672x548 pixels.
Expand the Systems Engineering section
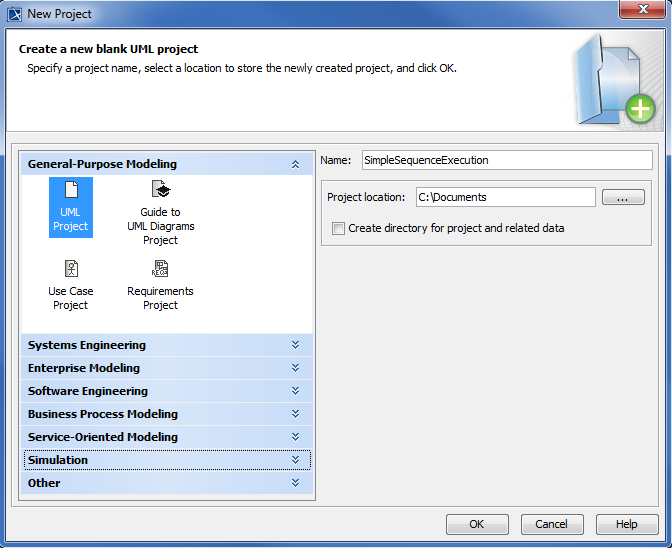point(167,345)
